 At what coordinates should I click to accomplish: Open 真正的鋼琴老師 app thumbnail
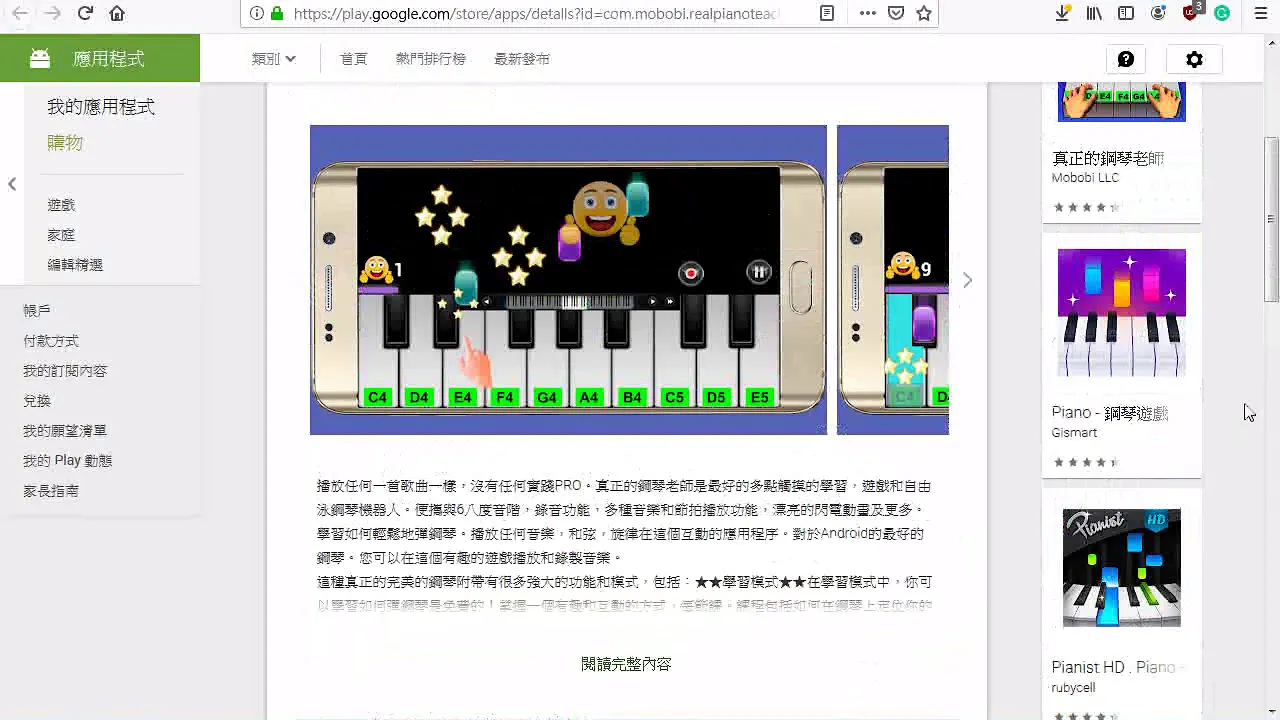[1121, 101]
